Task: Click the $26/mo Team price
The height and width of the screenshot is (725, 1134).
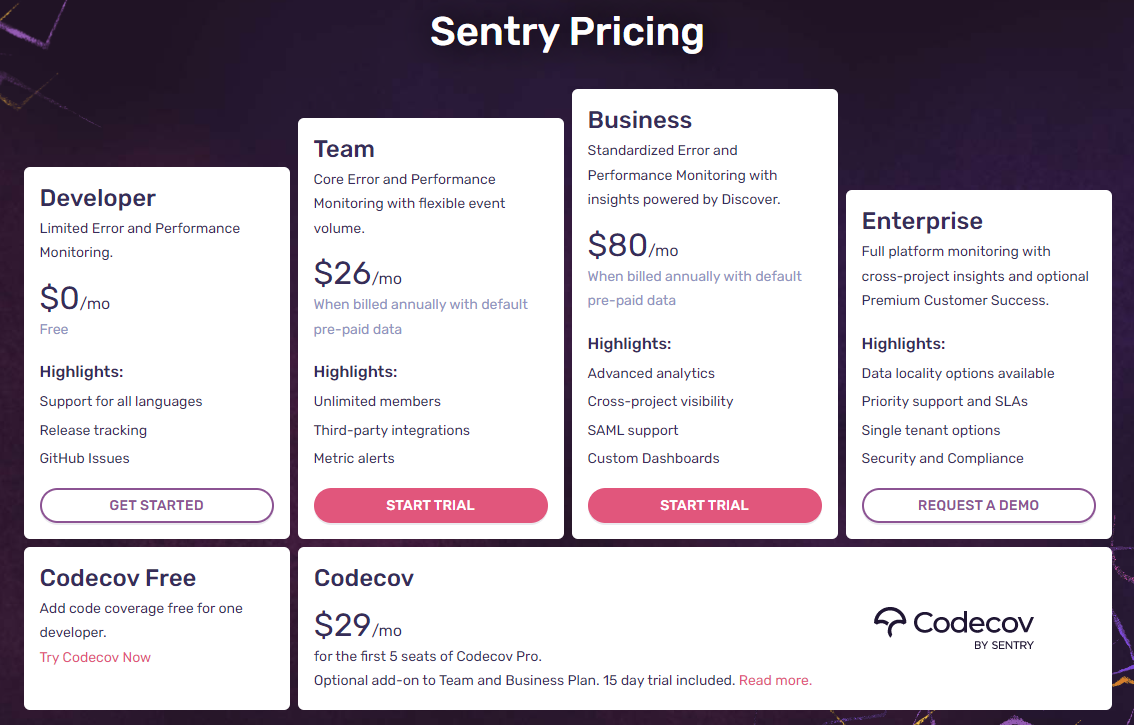Action: [x=358, y=274]
